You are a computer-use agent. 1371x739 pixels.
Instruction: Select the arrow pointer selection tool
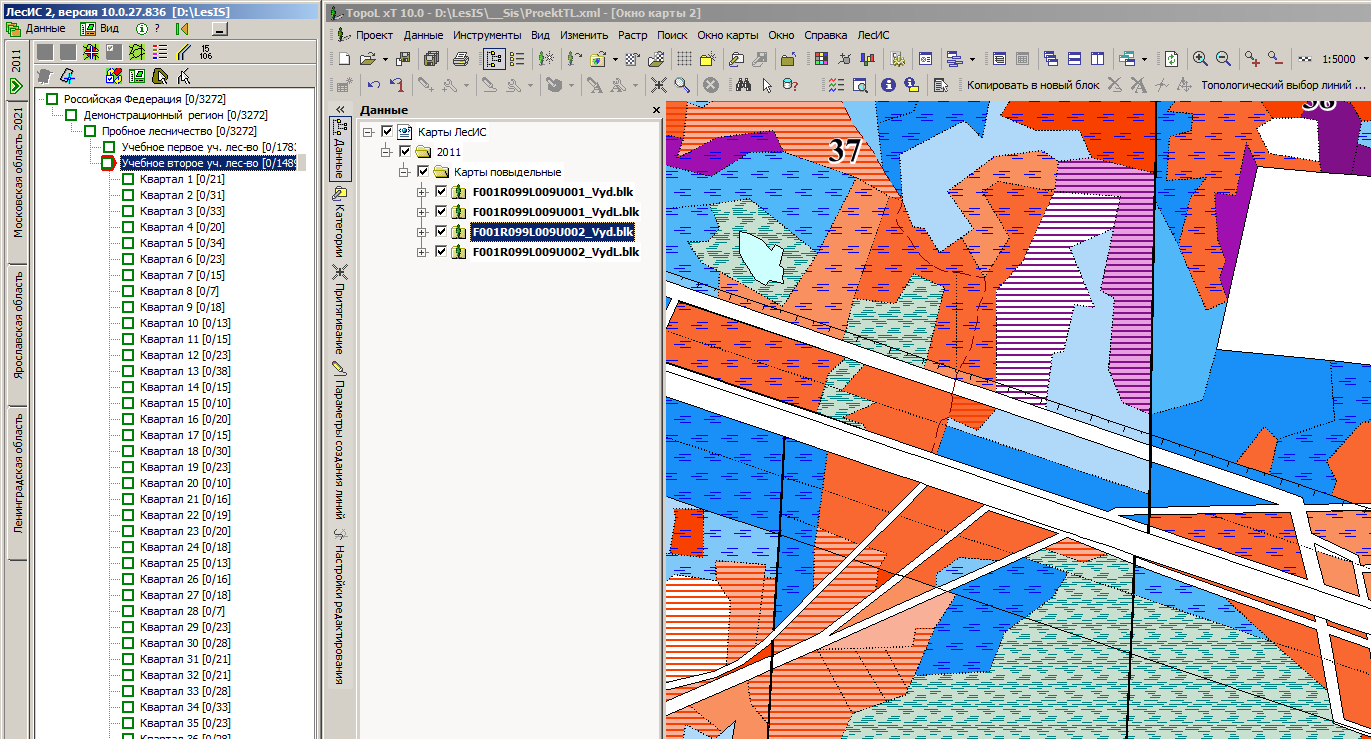[767, 85]
